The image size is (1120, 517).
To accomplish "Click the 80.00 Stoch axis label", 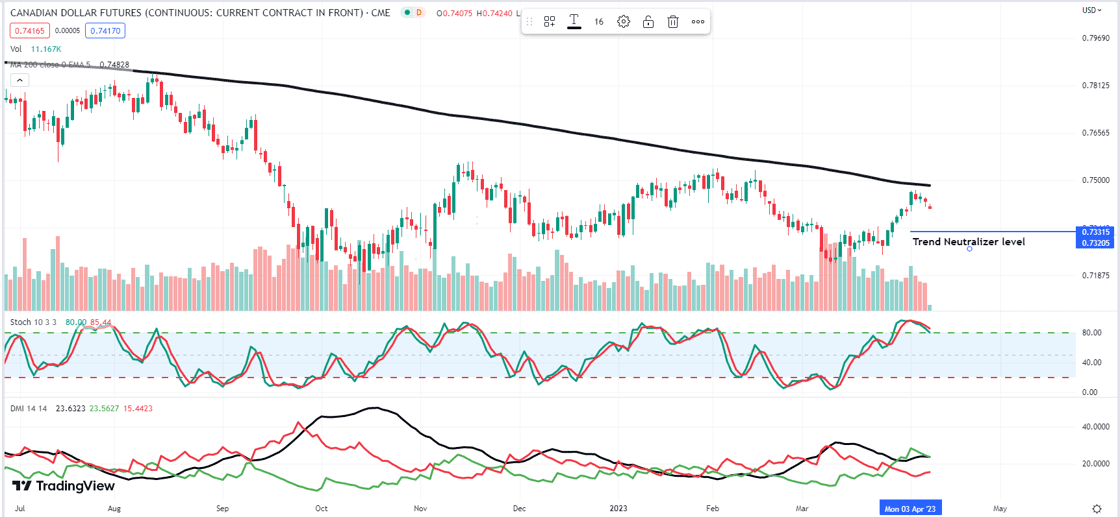I will tap(1089, 332).
